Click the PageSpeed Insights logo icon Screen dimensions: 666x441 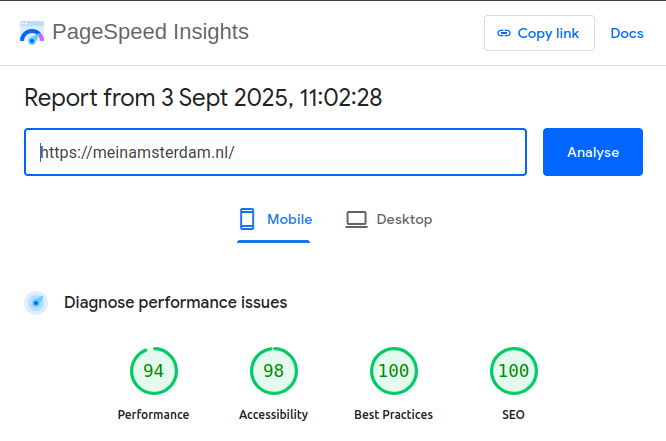pyautogui.click(x=32, y=33)
